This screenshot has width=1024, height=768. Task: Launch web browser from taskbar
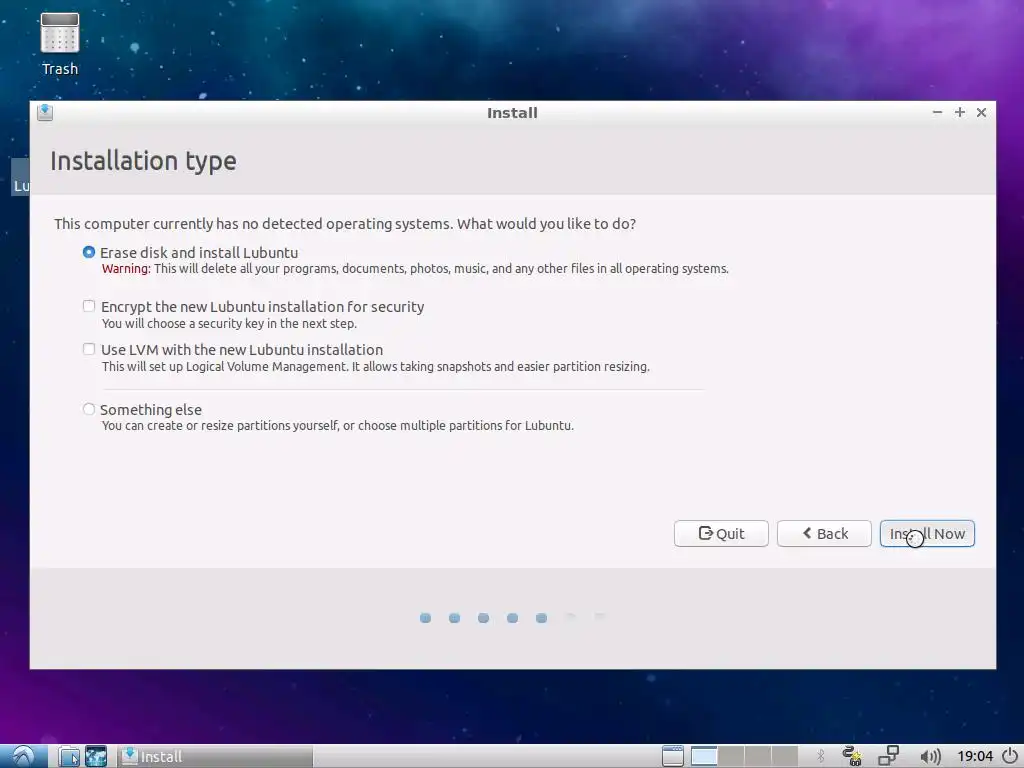(x=96, y=756)
